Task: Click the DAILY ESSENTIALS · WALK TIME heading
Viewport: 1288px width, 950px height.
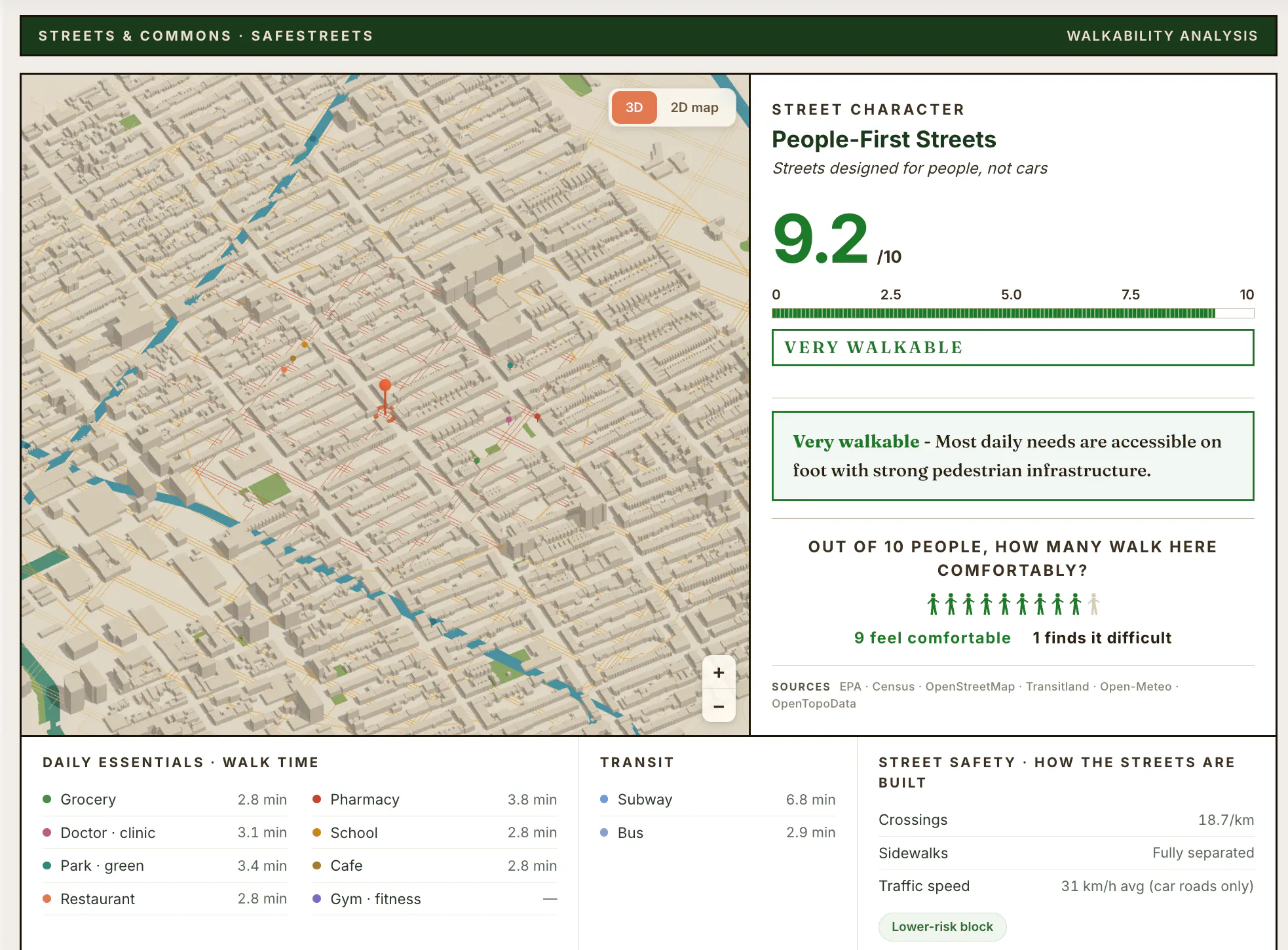Action: coord(181,763)
